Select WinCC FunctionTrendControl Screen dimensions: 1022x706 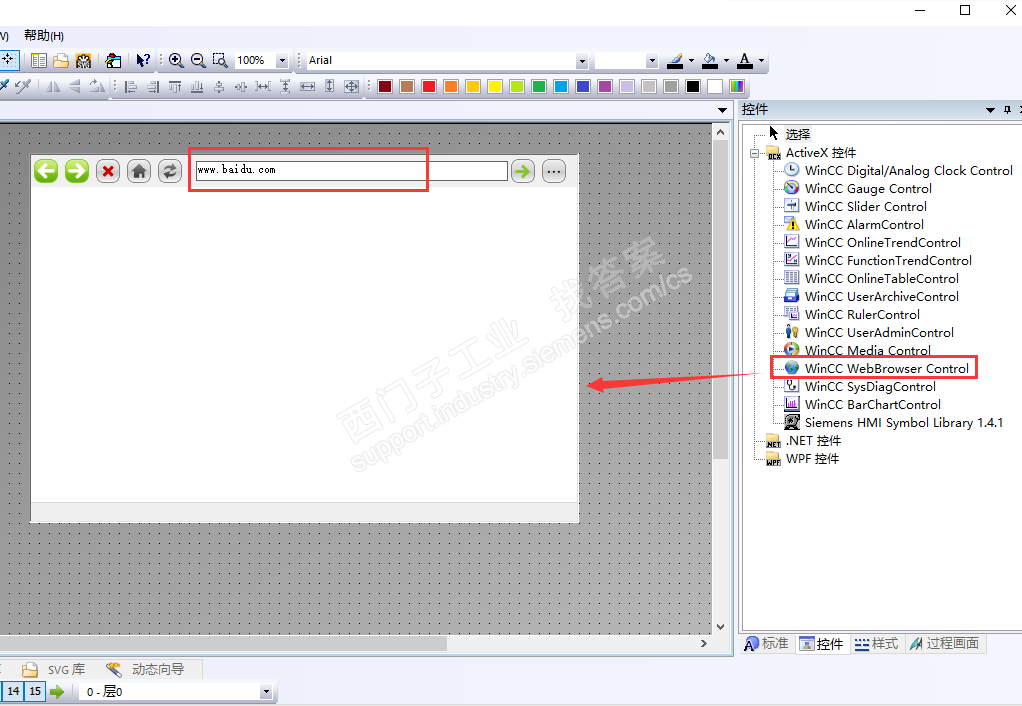[888, 261]
